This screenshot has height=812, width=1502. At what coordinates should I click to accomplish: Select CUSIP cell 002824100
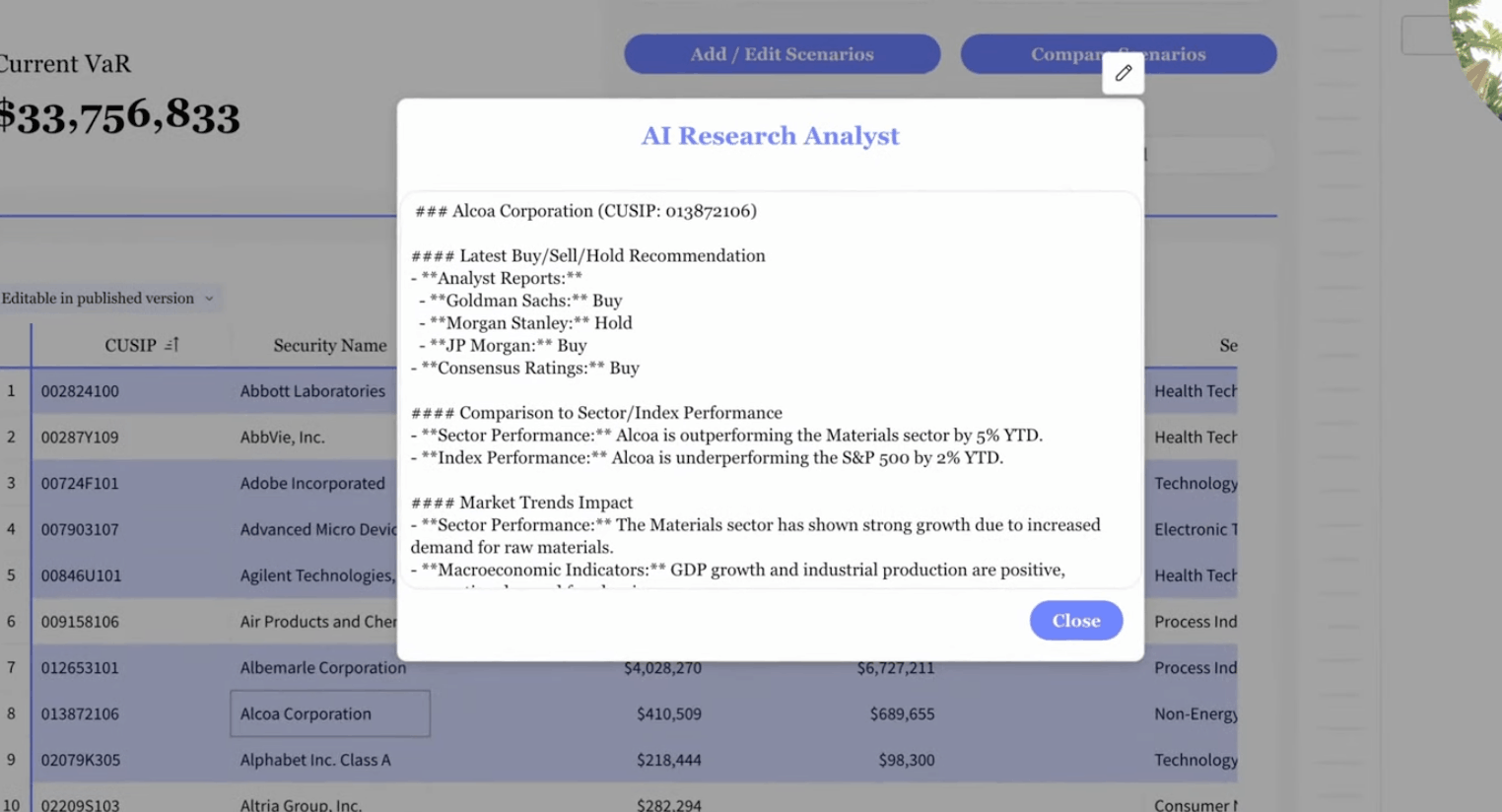tap(80, 391)
